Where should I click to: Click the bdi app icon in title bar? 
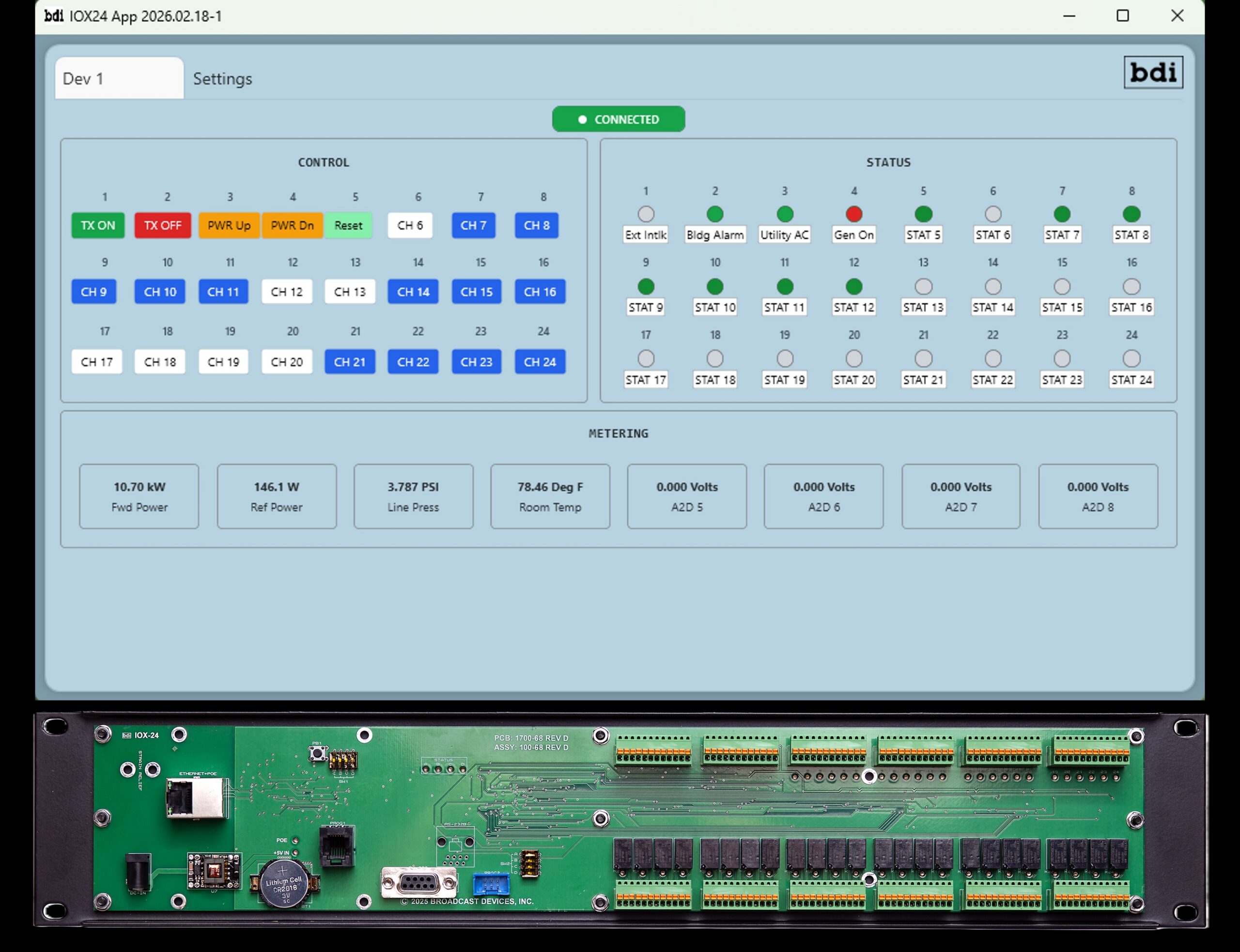click(x=54, y=16)
